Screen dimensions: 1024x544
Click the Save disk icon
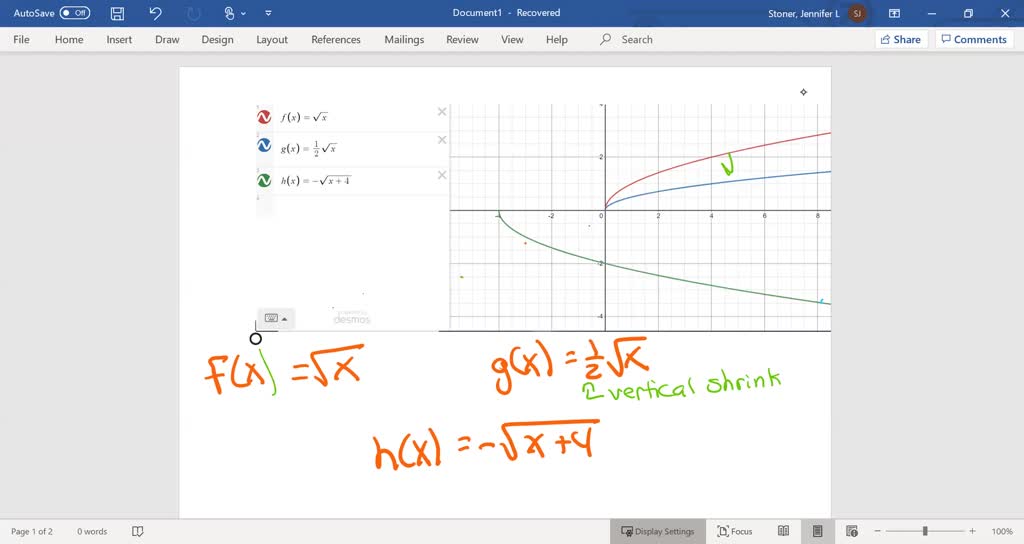[117, 13]
